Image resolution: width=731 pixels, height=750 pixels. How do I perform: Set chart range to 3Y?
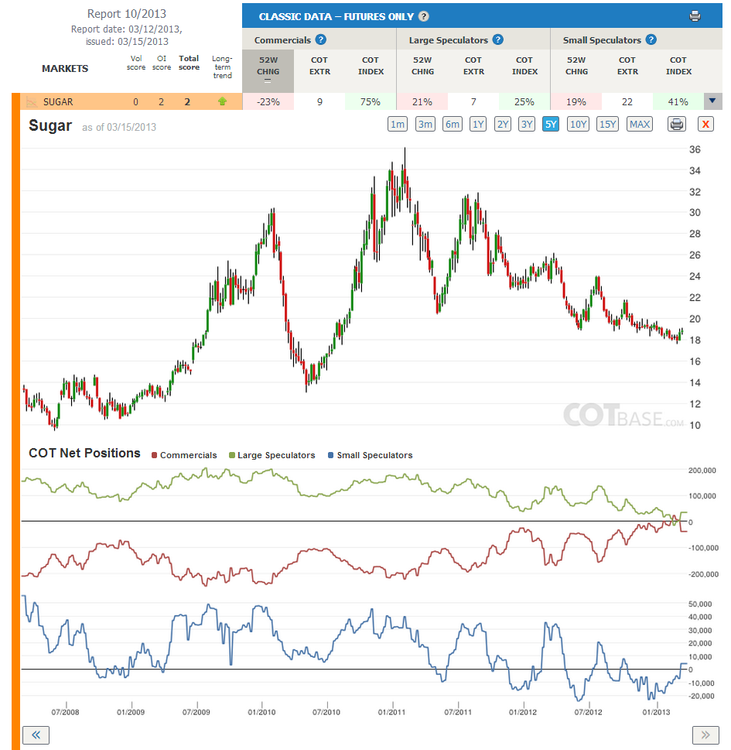click(x=526, y=124)
